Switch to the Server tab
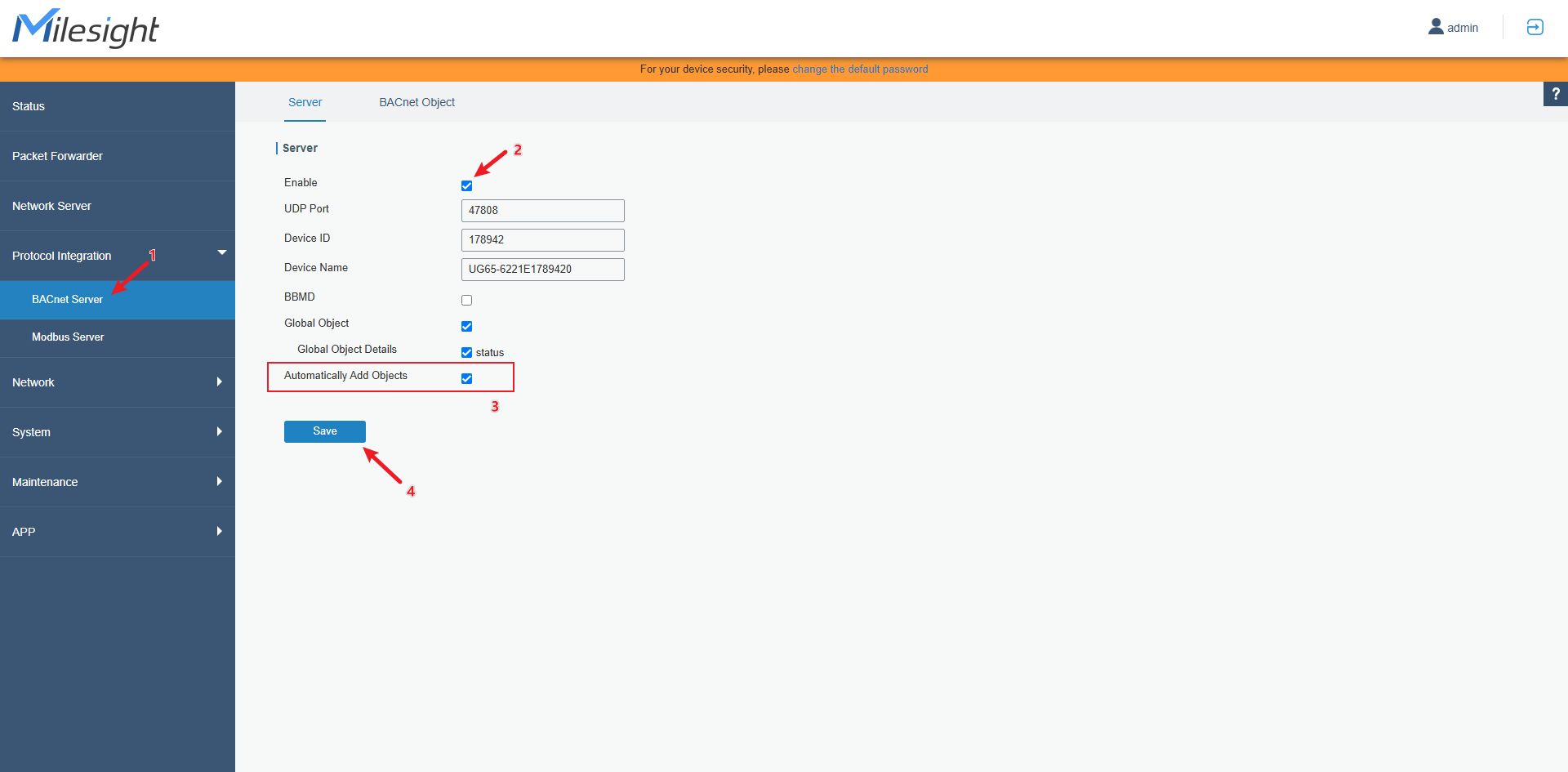 click(305, 102)
